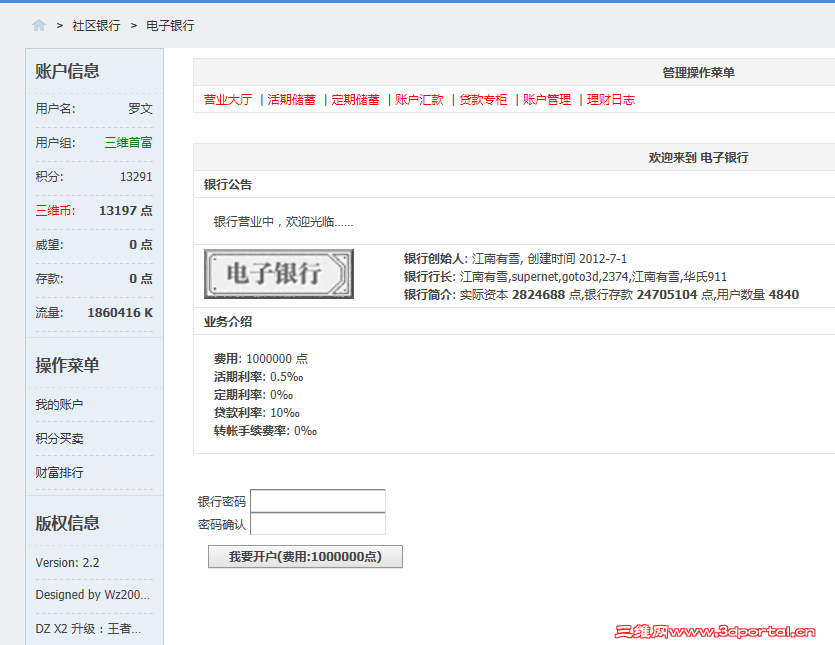Click the 管理操作菜单 header
This screenshot has height=645, width=835.
[x=698, y=73]
